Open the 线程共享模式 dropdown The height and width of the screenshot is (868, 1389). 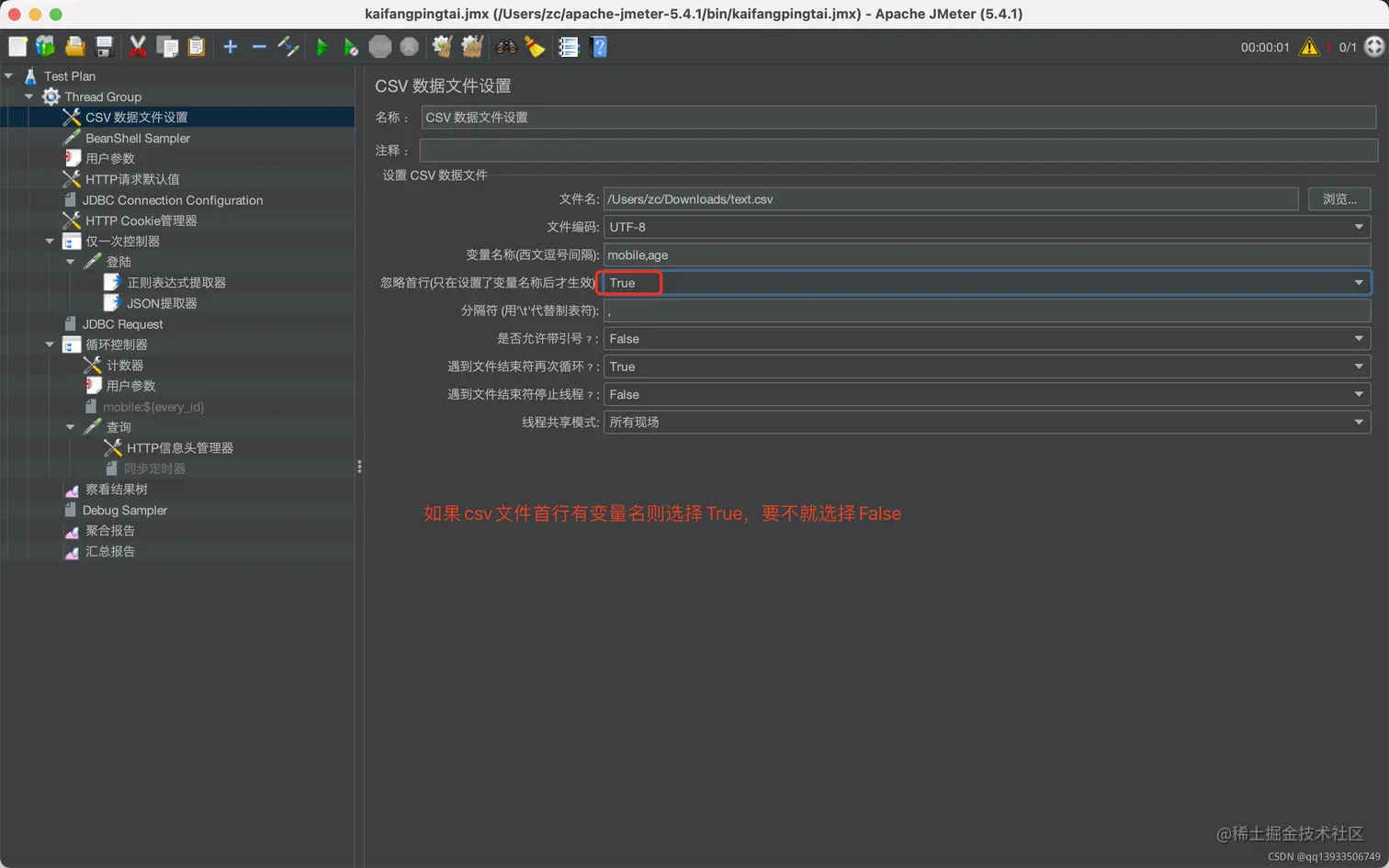[987, 422]
